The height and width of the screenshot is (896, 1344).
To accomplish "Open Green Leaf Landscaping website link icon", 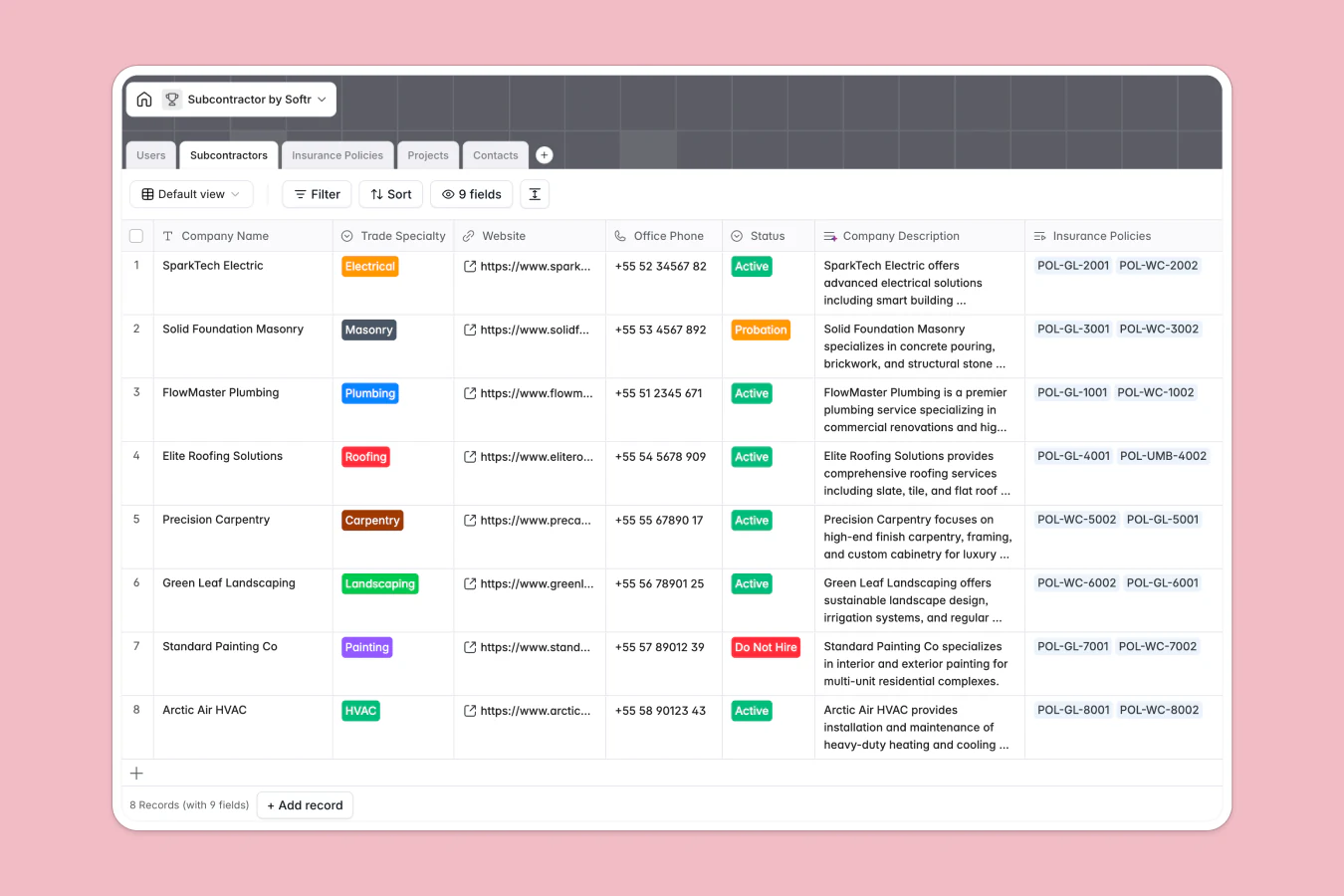I will point(470,584).
